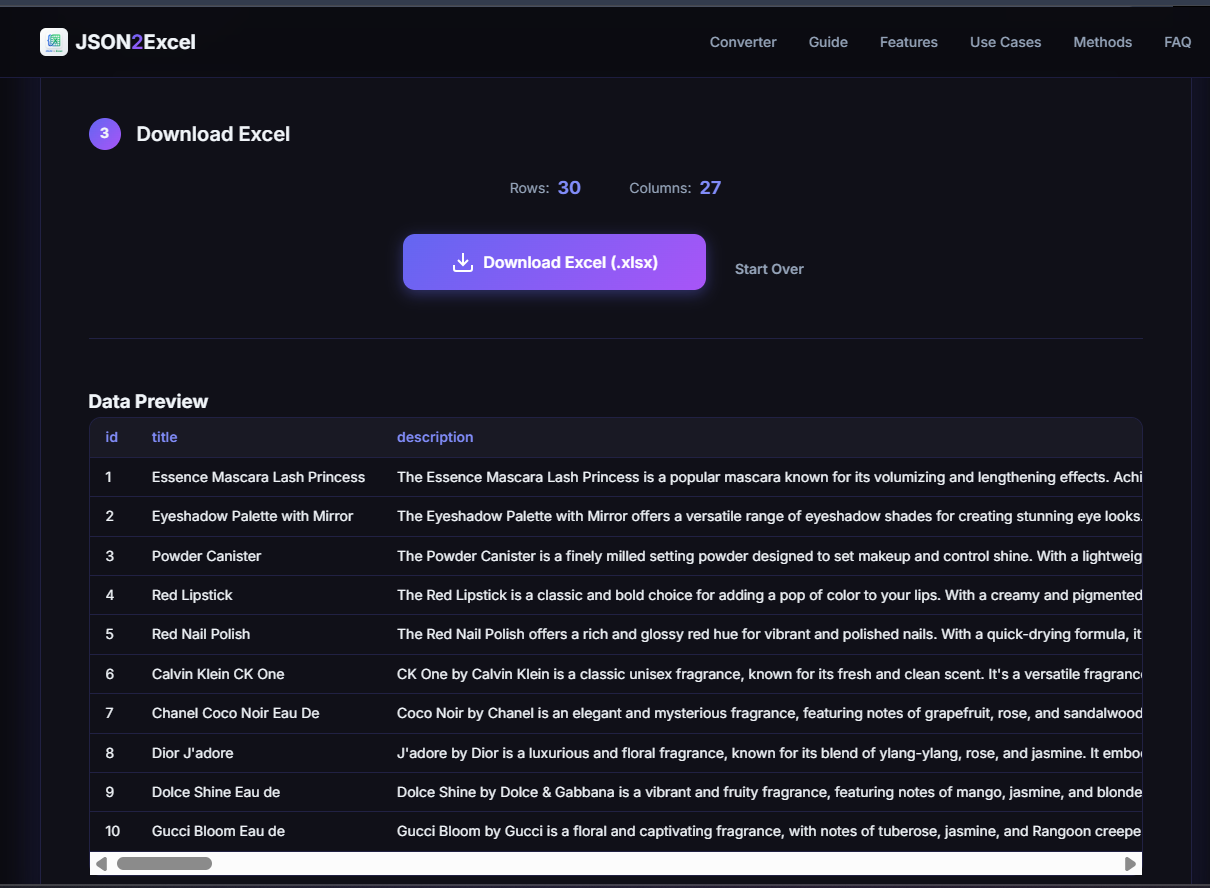Select the 'Red Nail Polish' title cell
This screenshot has width=1210, height=888.
pyautogui.click(x=201, y=634)
